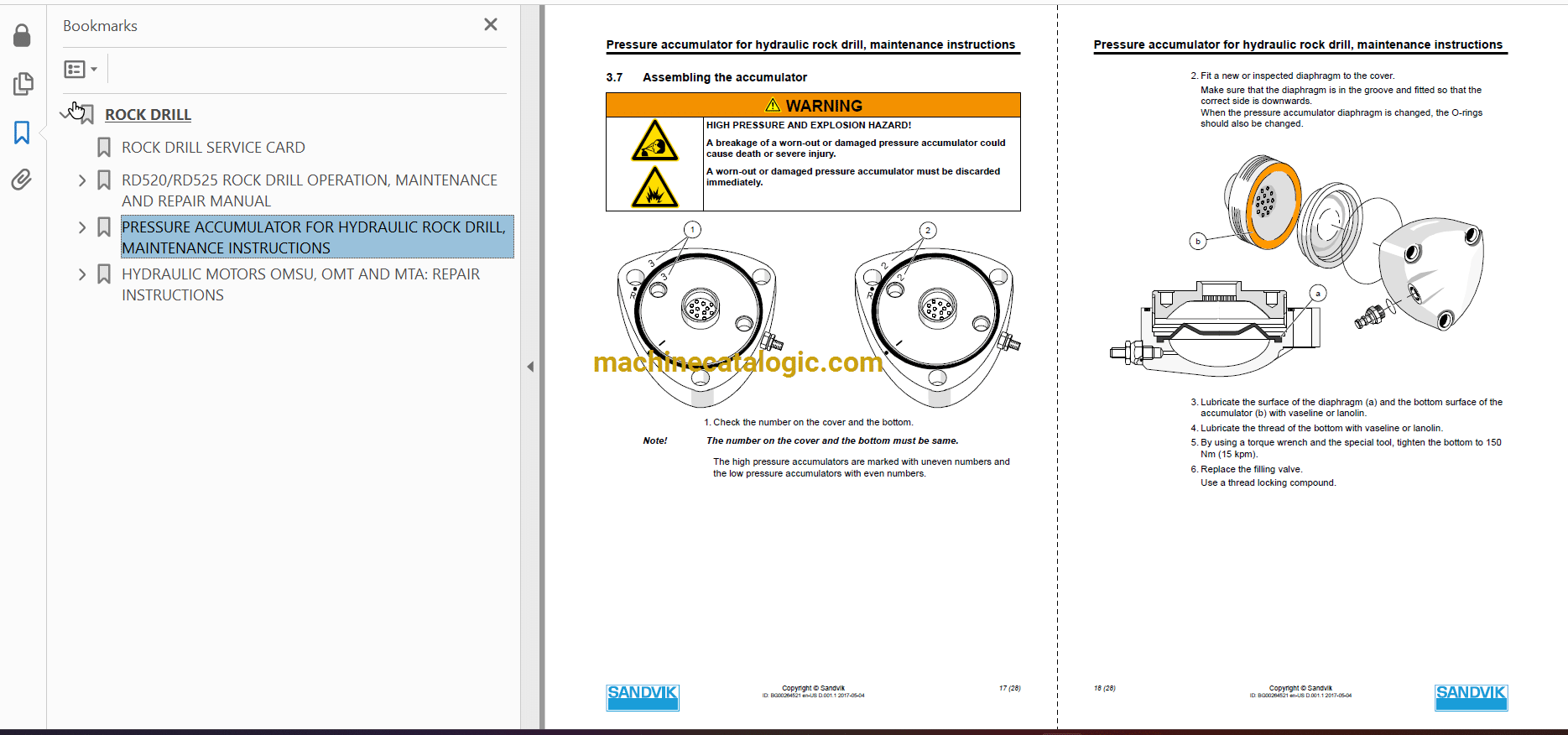Click '2. Fit a new or inspected diaphragm' text

[x=1293, y=76]
